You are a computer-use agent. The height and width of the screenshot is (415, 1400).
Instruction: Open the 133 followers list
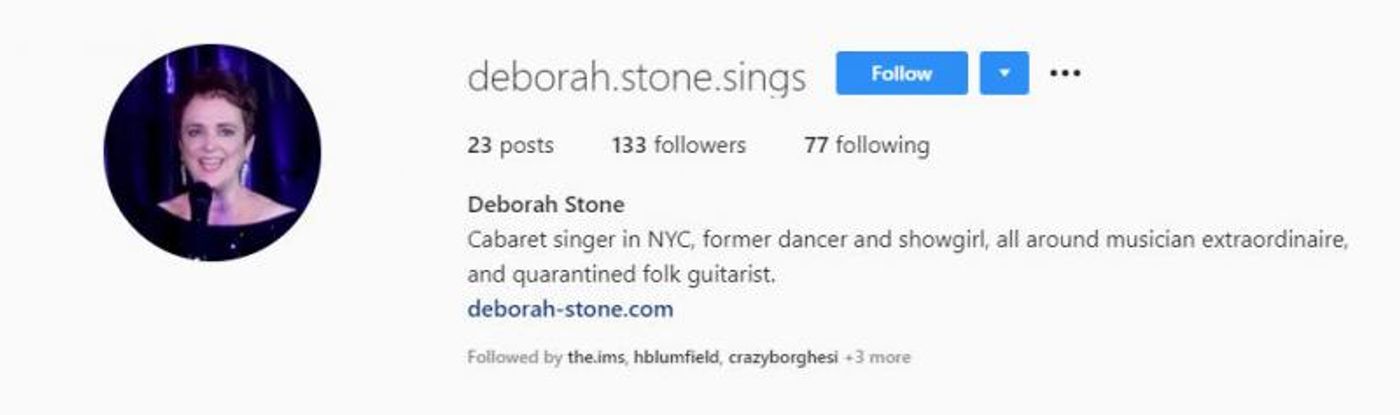click(x=679, y=146)
